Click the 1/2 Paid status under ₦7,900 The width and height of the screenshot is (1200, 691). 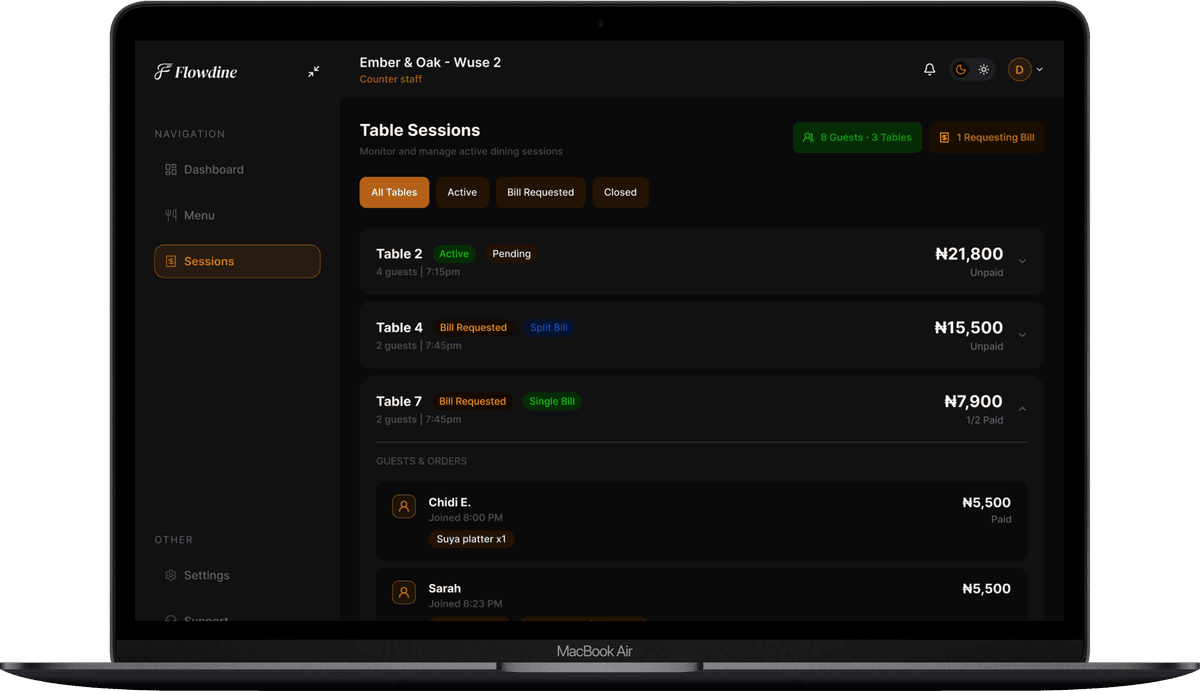pyautogui.click(x=985, y=420)
